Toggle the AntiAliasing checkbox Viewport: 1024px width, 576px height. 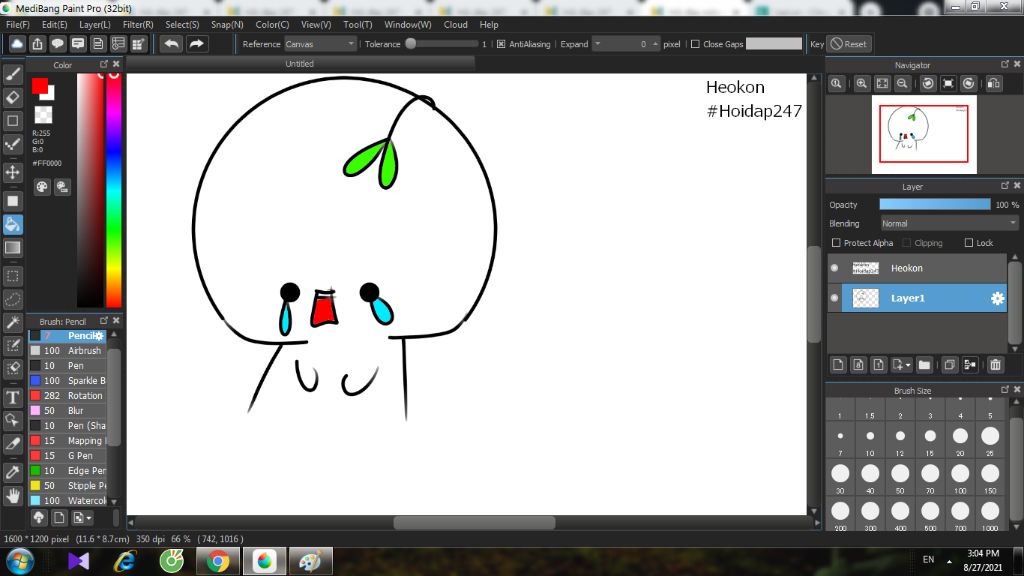(x=501, y=44)
